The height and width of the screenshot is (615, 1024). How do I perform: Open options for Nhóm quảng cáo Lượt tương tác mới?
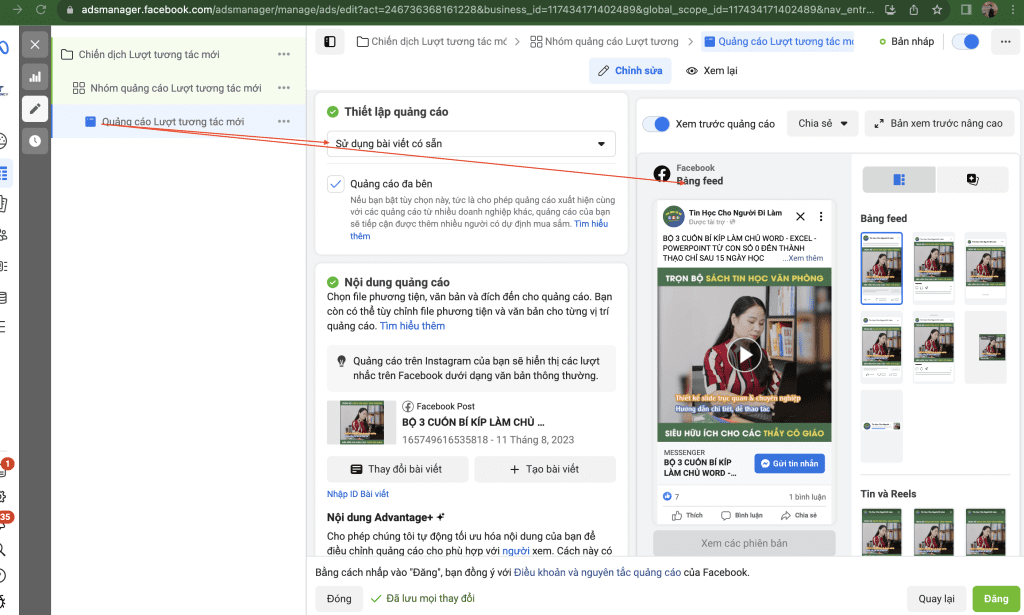tap(283, 87)
